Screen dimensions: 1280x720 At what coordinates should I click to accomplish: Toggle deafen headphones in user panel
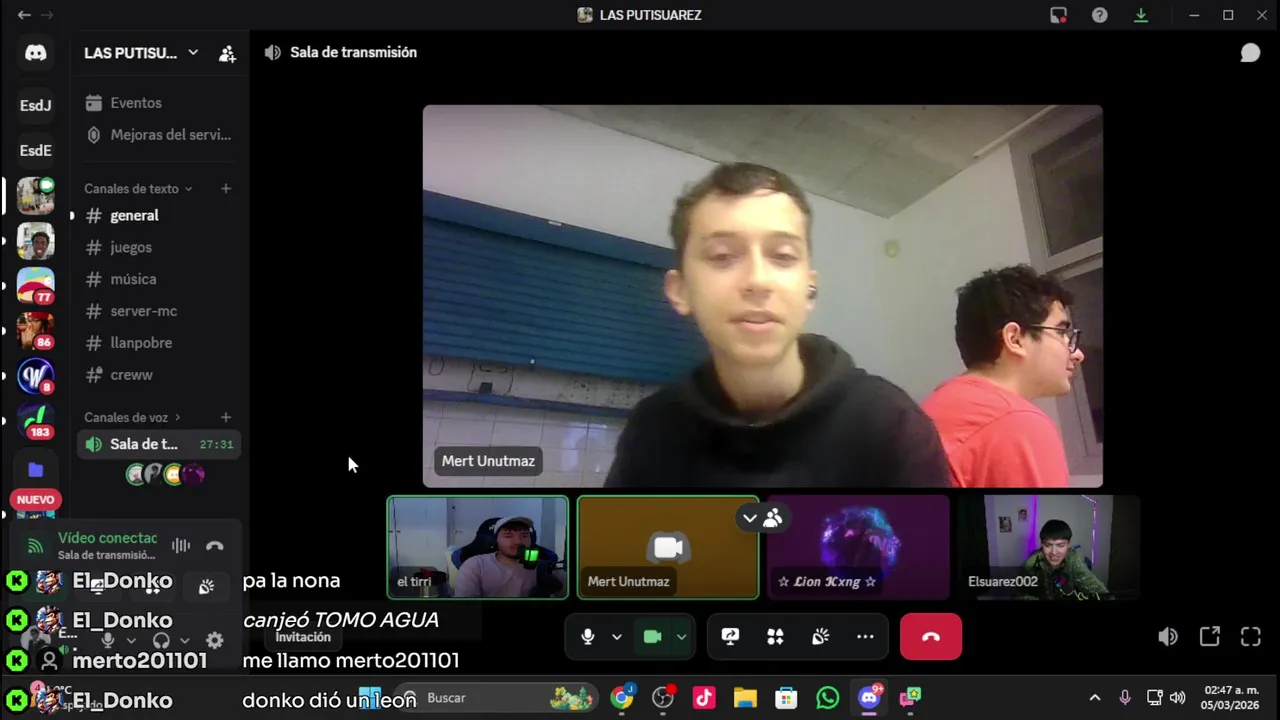point(160,640)
